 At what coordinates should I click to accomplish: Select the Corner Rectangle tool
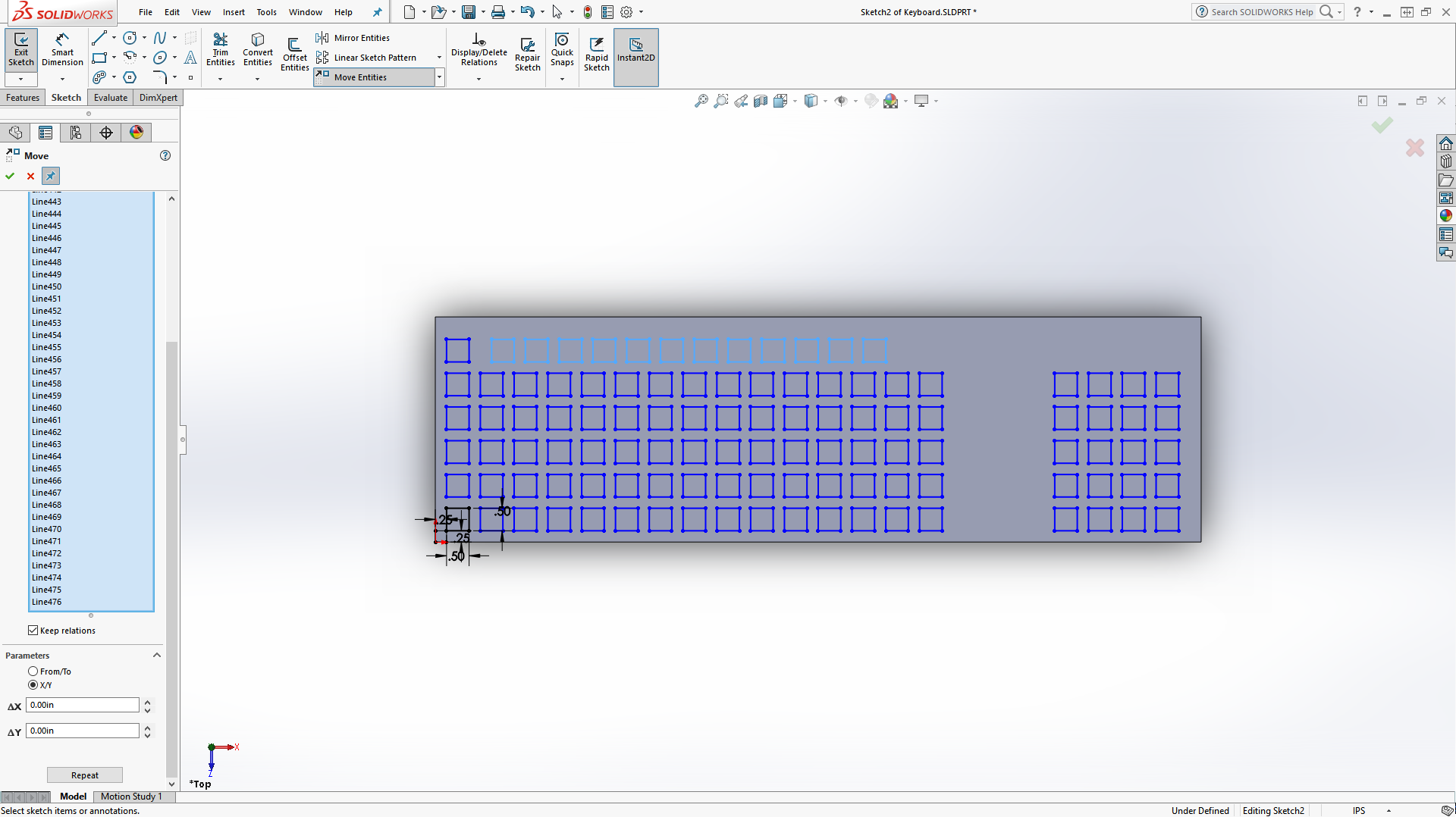point(99,58)
